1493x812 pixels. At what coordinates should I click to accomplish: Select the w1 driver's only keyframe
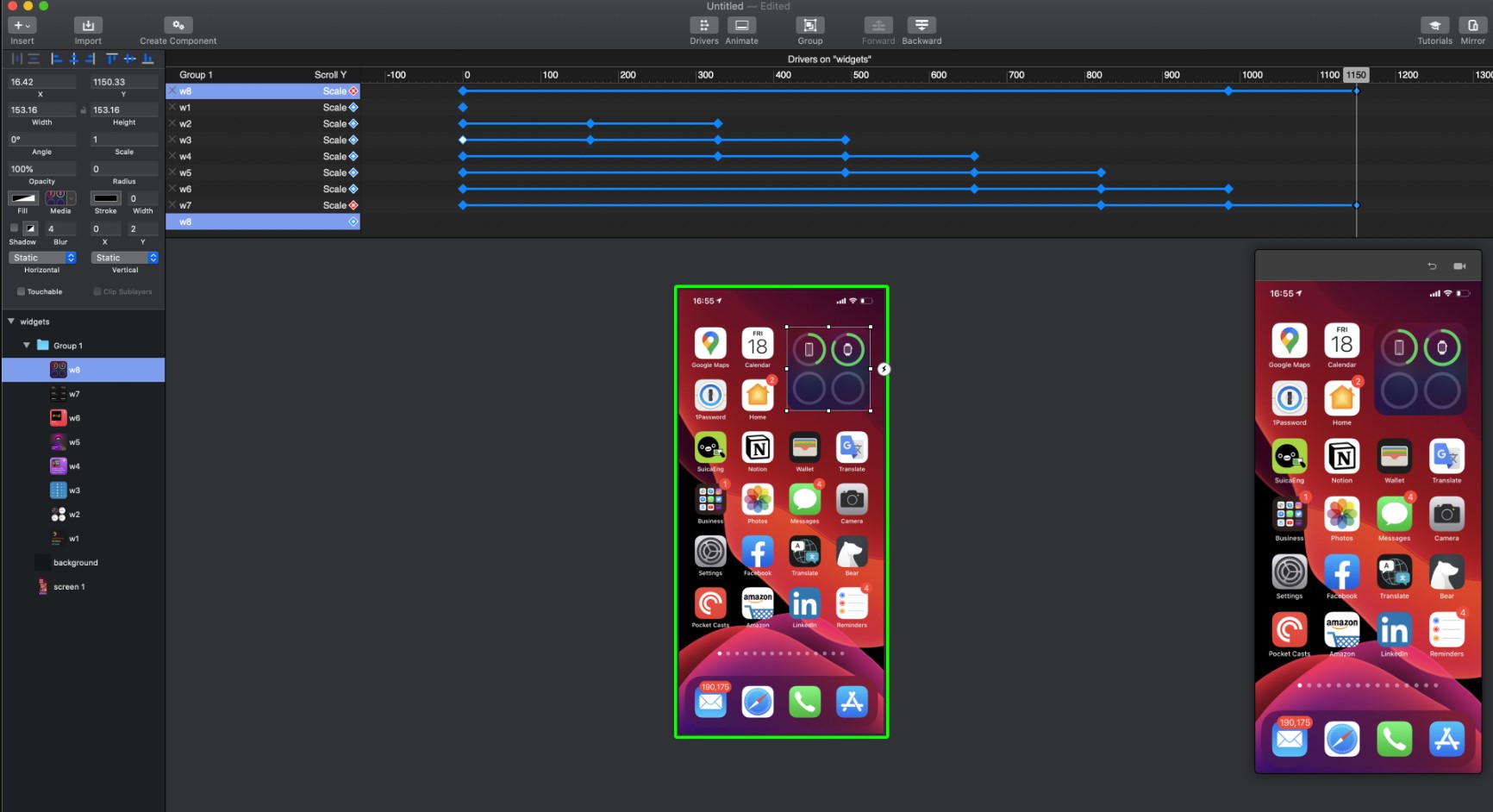[x=463, y=107]
